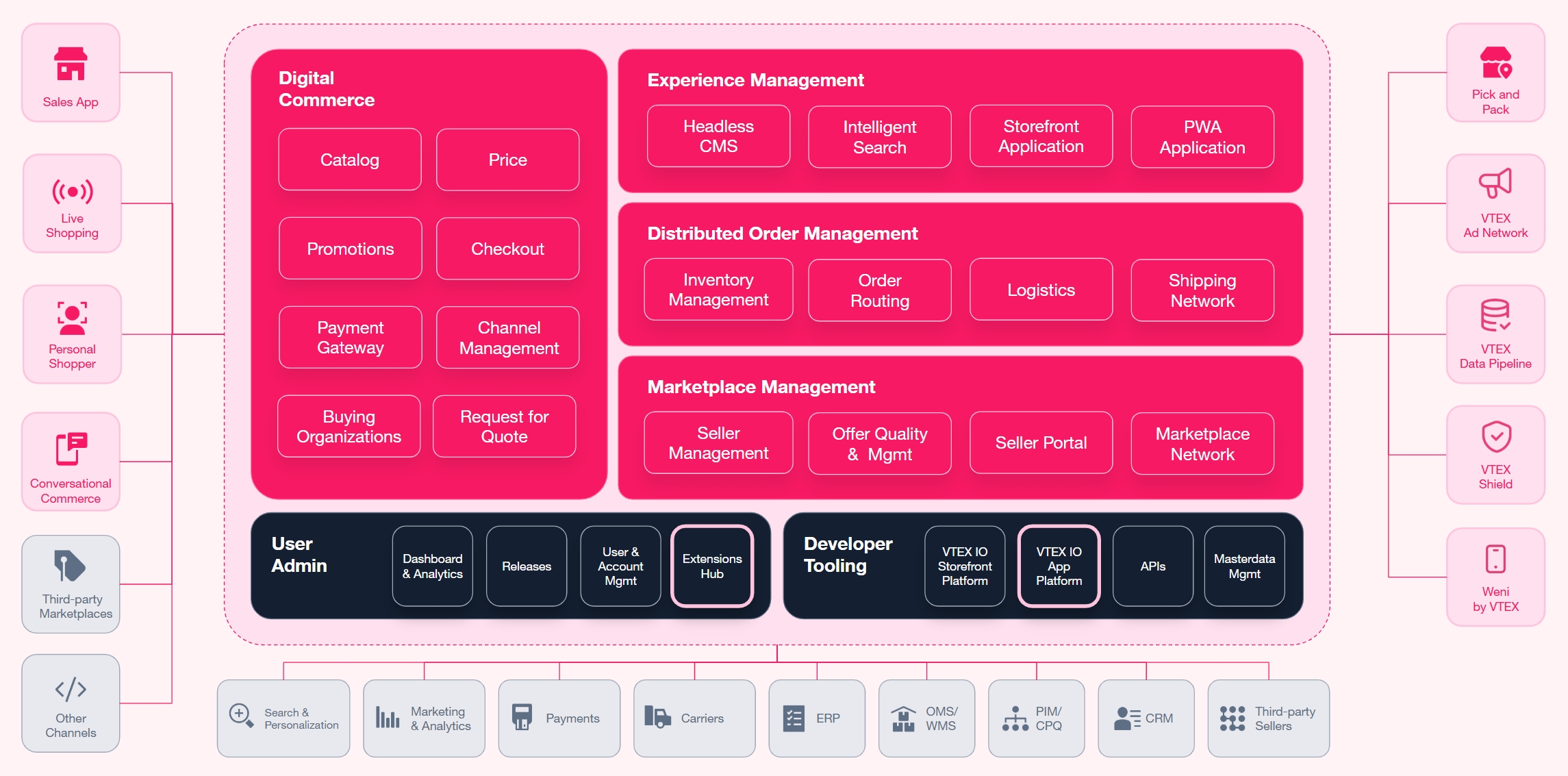Viewport: 1568px width, 776px height.
Task: Open the Headless CMS module
Action: (718, 136)
